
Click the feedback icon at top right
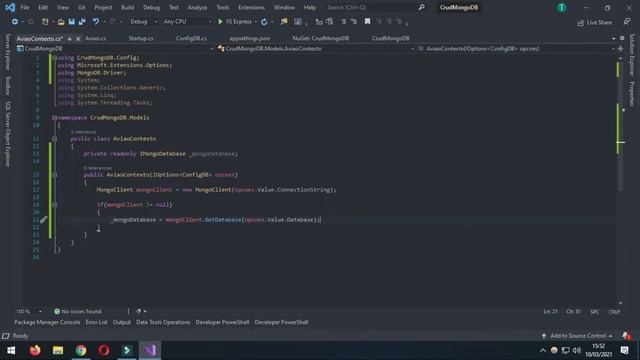point(627,22)
